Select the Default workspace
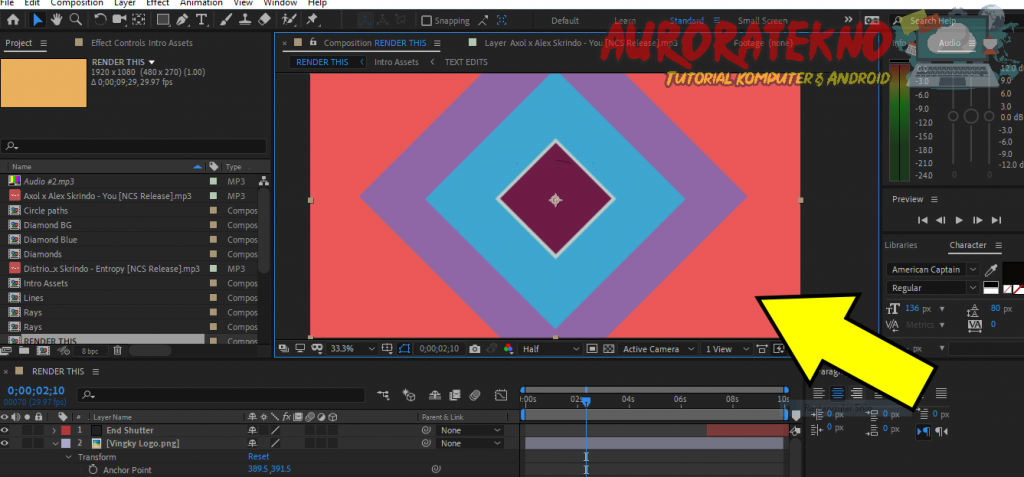 point(565,21)
